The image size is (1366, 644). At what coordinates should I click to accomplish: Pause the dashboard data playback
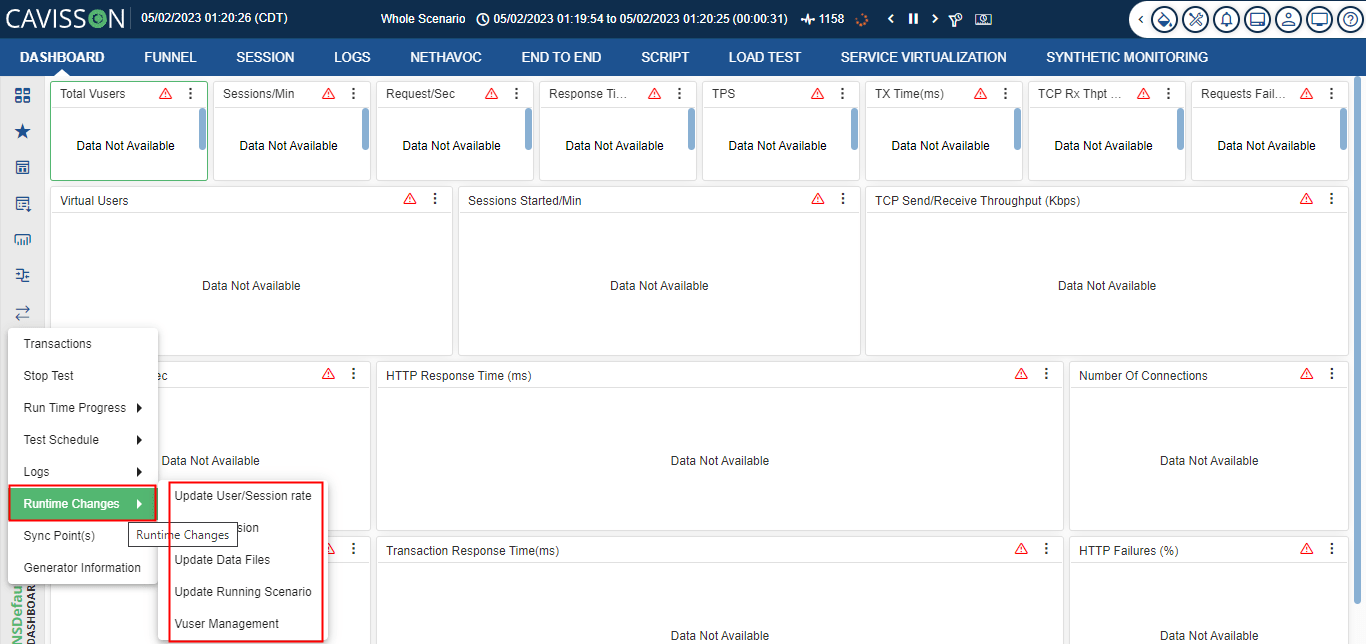pos(913,19)
